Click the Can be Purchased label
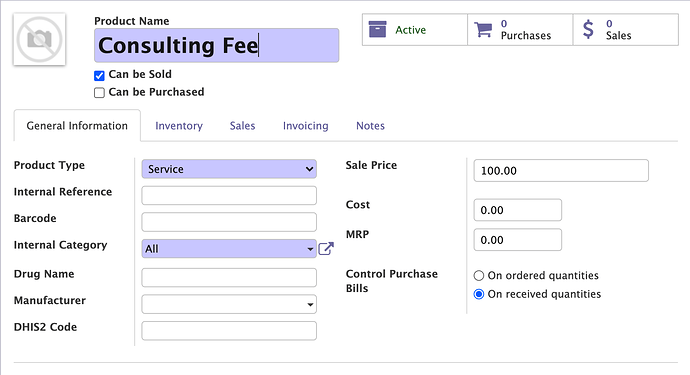The width and height of the screenshot is (690, 375). tap(156, 92)
